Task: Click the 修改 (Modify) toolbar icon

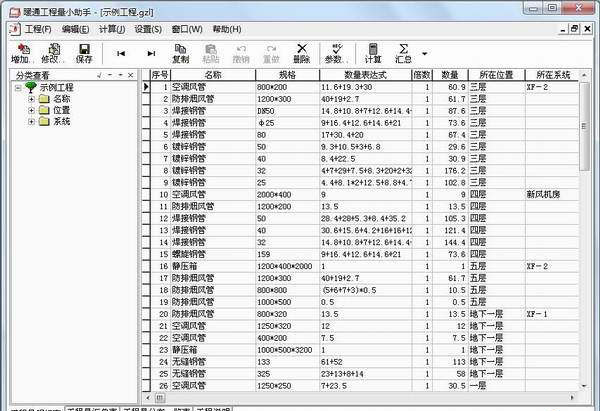Action: click(50, 52)
